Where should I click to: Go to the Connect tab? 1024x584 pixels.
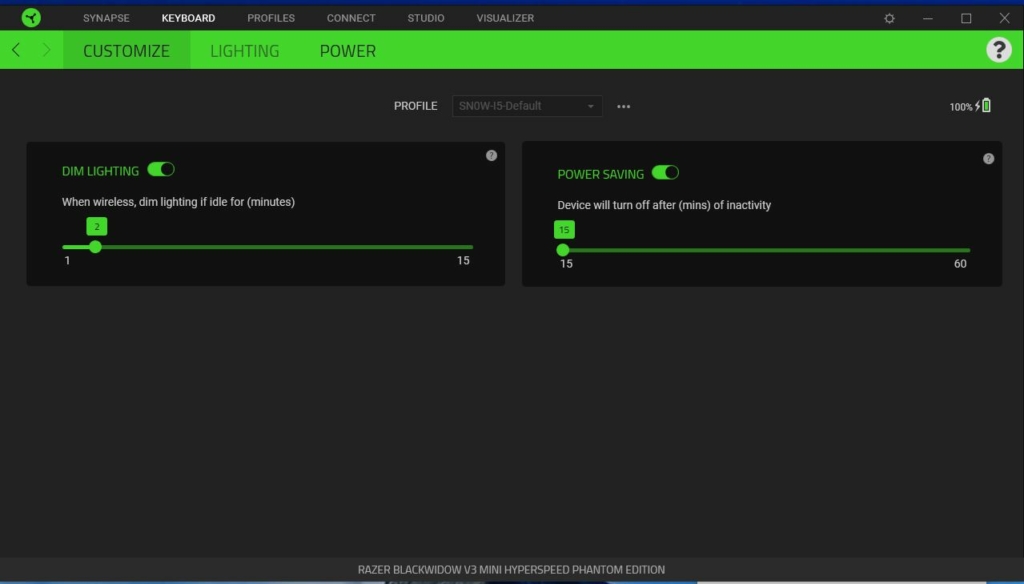351,18
